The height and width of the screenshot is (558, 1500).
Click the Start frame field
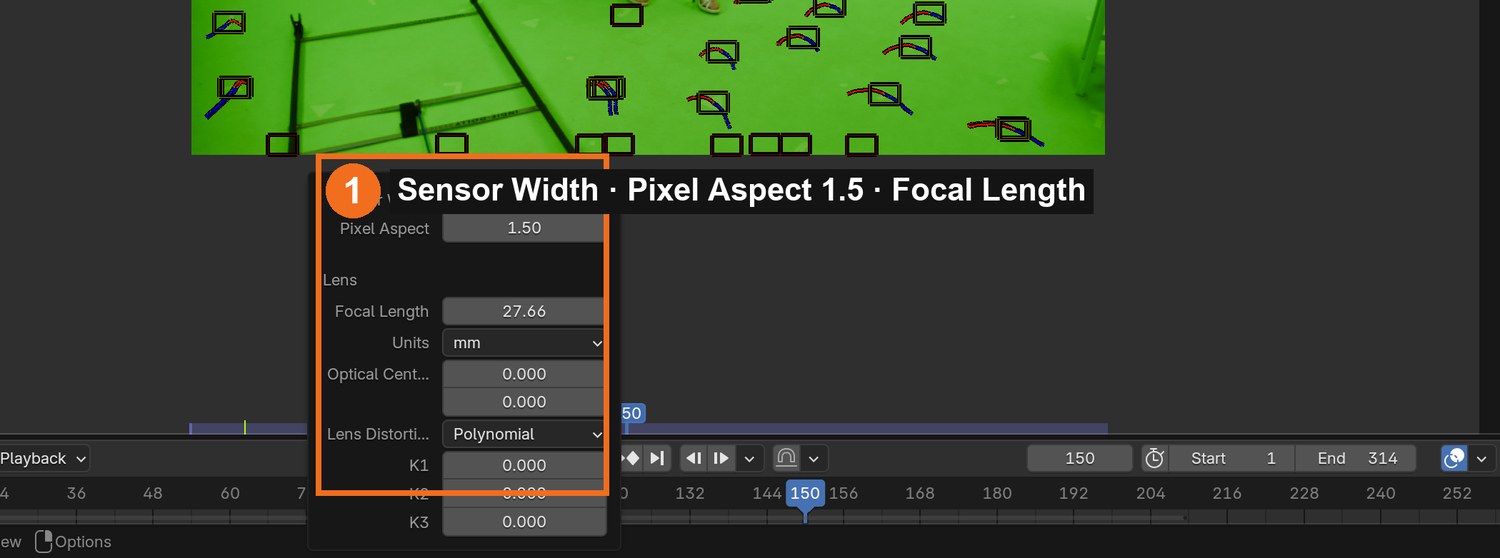coord(1232,458)
